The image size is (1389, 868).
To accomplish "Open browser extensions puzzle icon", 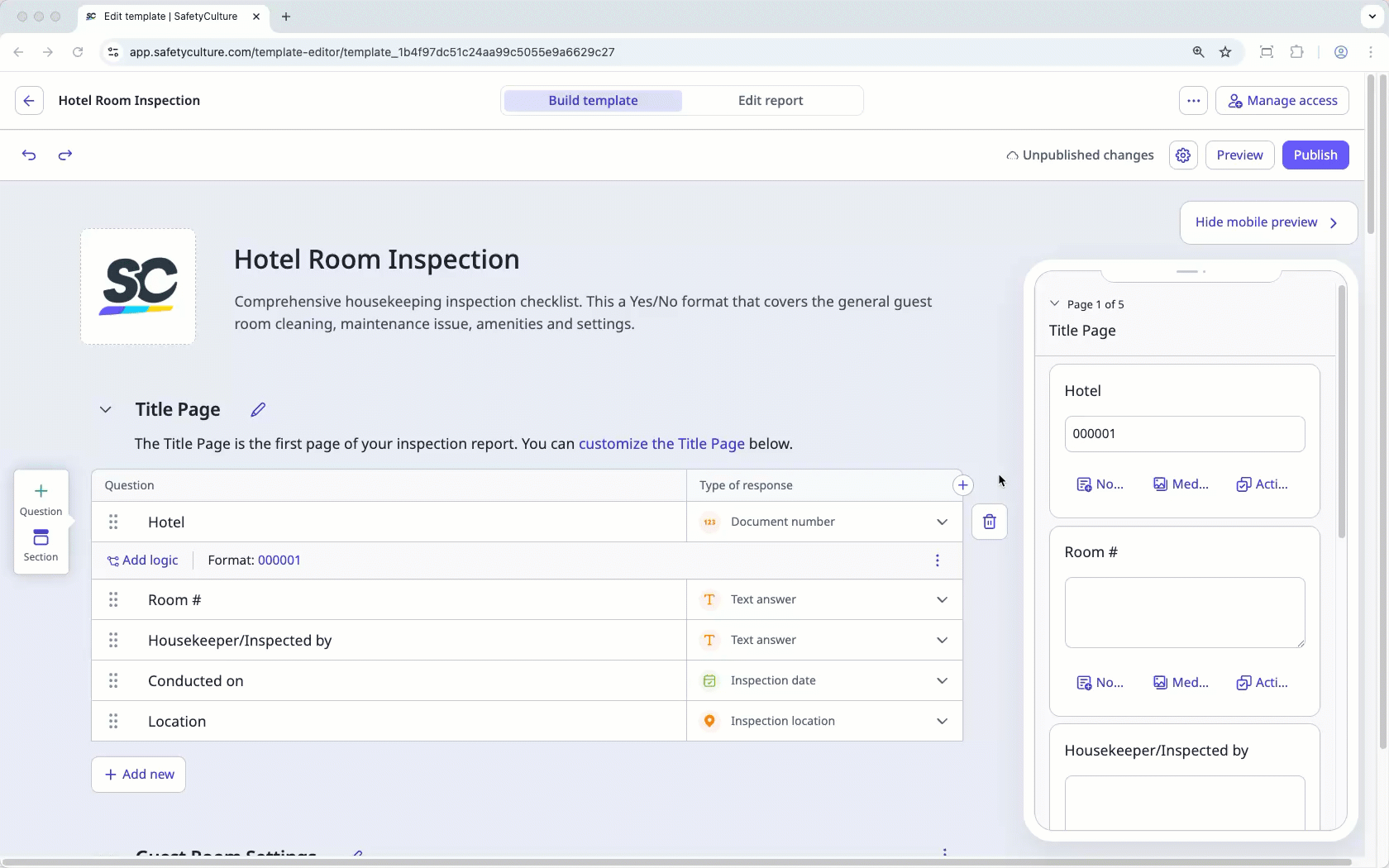I will coord(1296,52).
